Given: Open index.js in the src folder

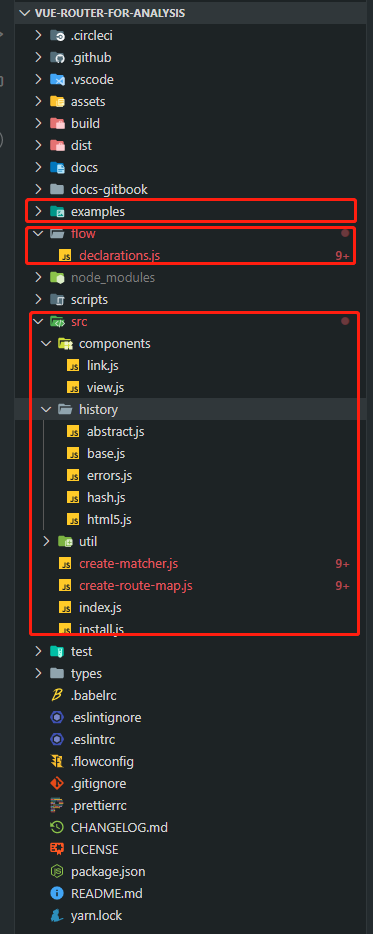Looking at the screenshot, I should [x=99, y=608].
